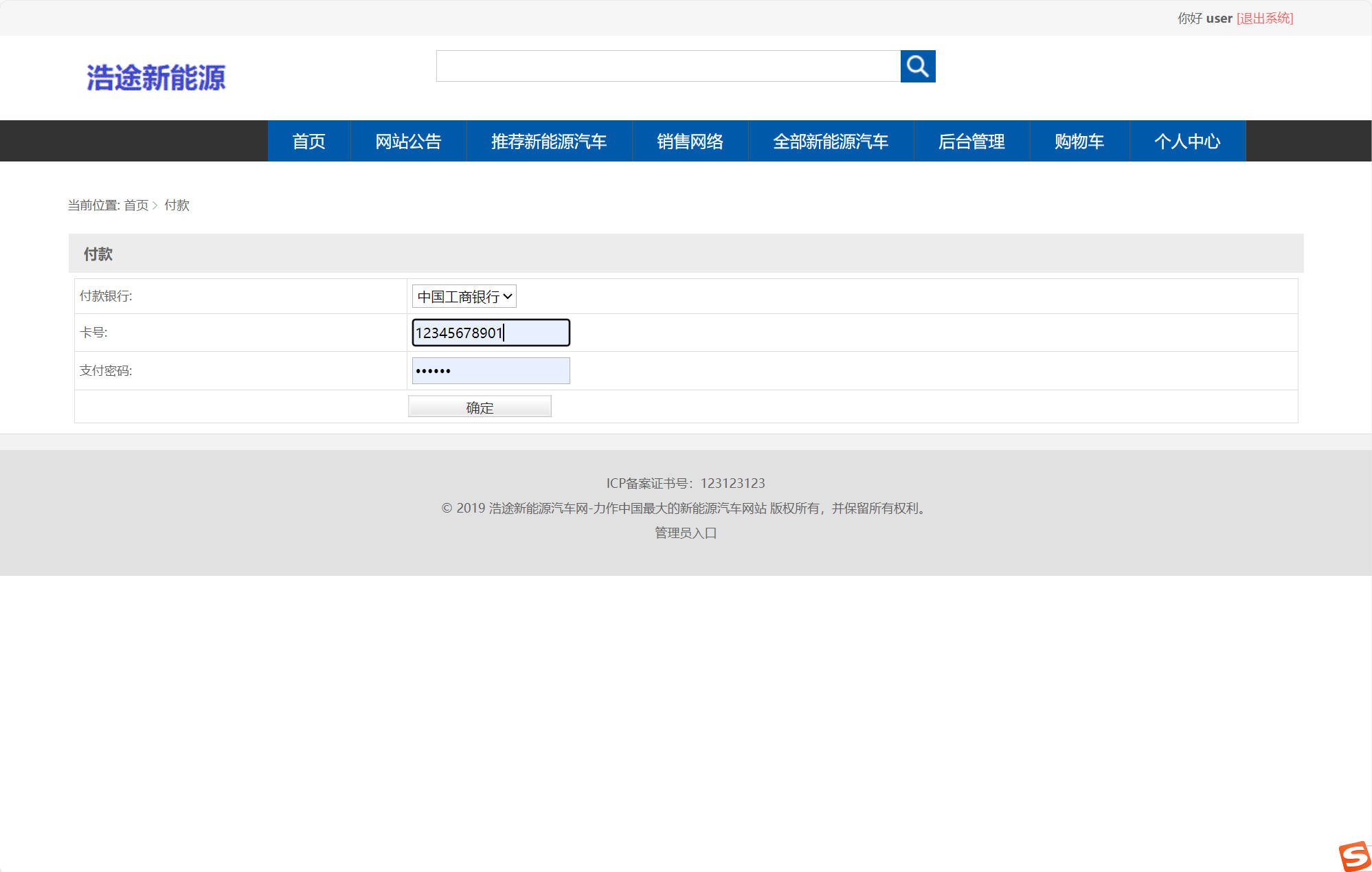Screen dimensions: 1372x872
Task: Click the 卡号 card number input field
Action: click(490, 333)
